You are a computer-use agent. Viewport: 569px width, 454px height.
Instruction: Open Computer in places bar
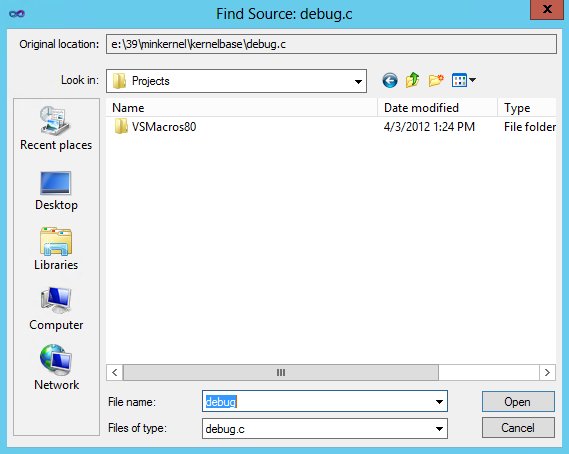(x=56, y=309)
